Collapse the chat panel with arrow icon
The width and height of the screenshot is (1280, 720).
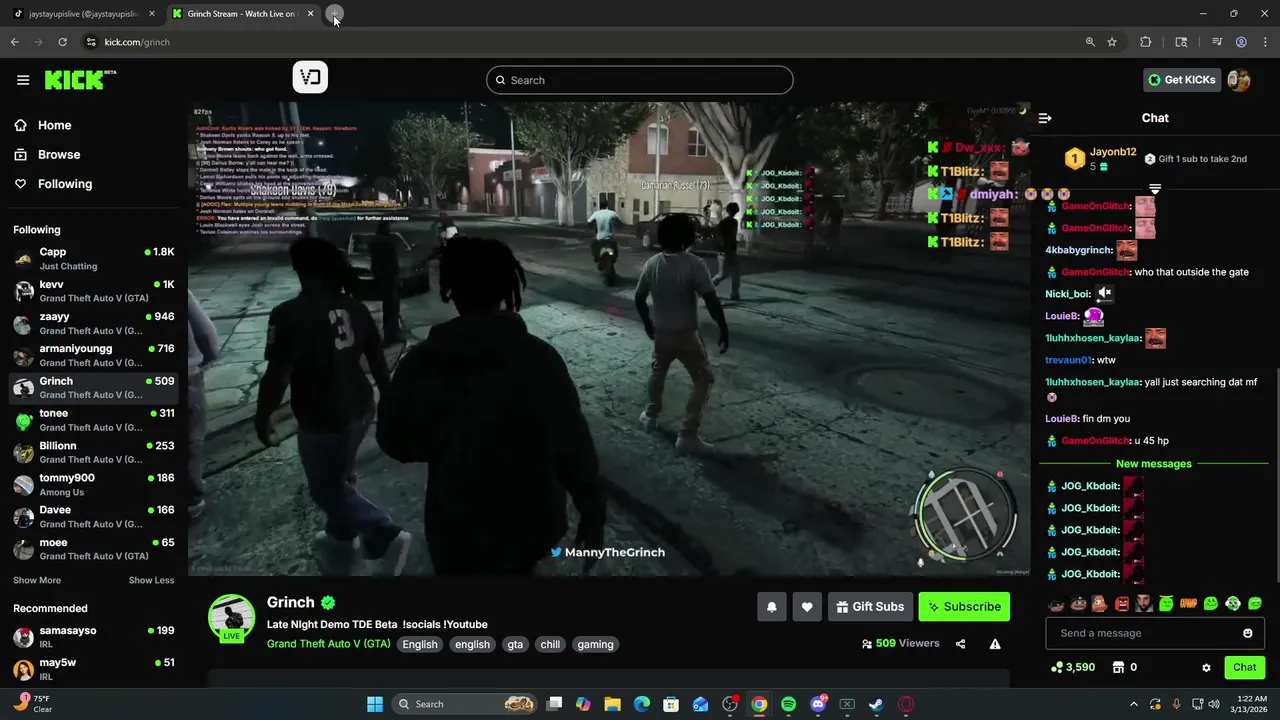[1045, 118]
